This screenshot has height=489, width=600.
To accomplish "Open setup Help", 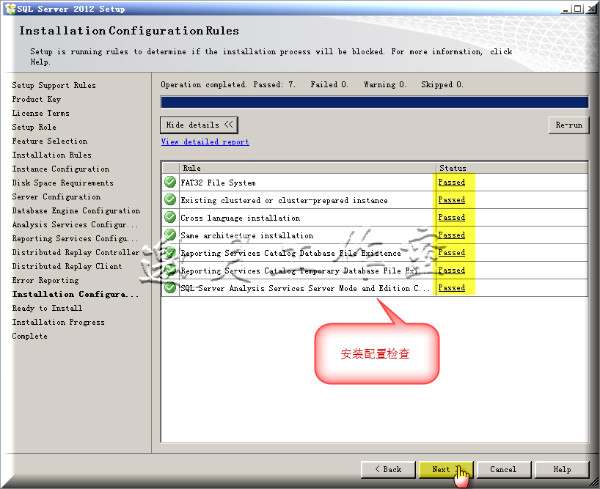I will coord(562,469).
